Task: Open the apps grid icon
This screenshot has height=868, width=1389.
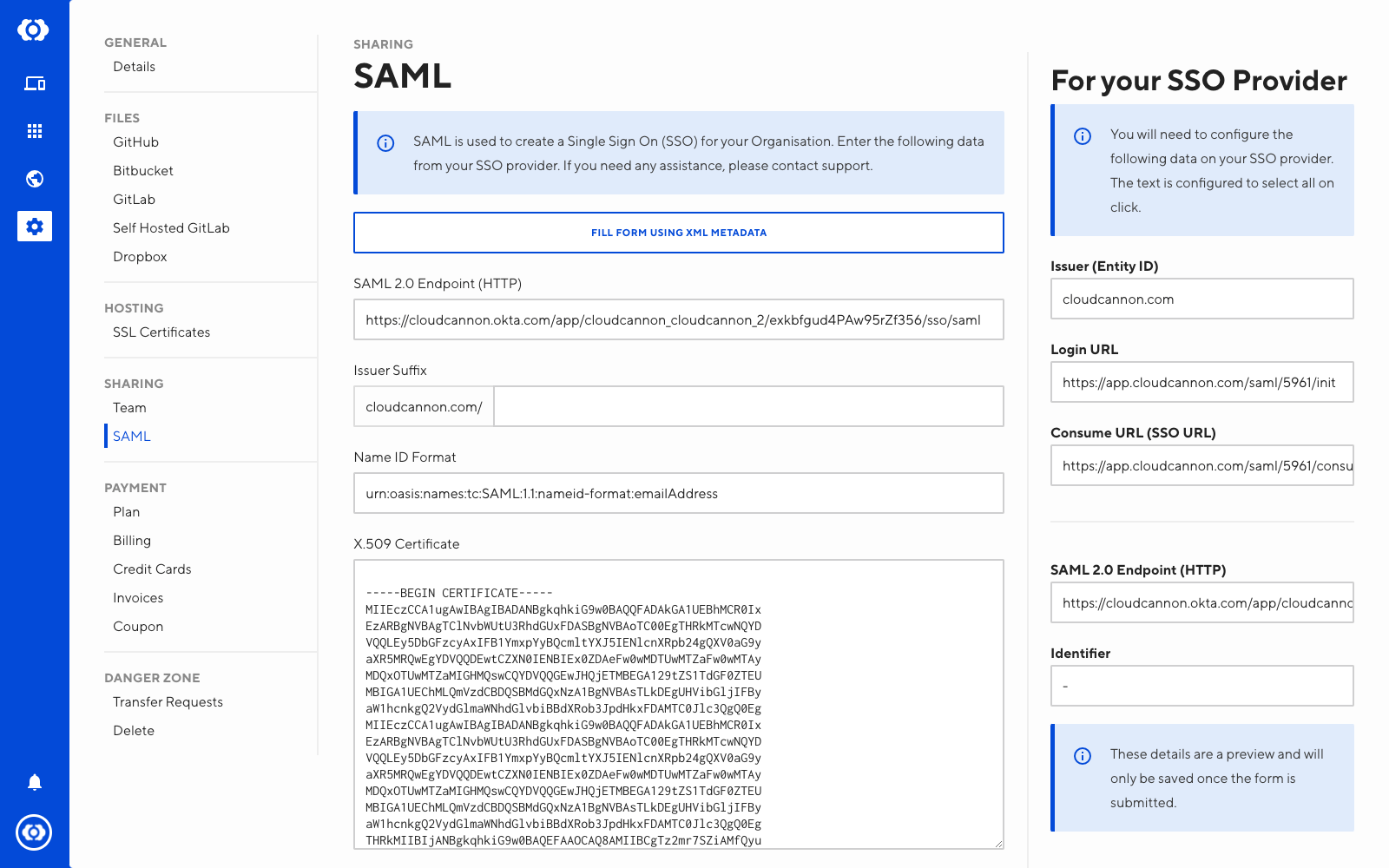Action: [x=35, y=131]
